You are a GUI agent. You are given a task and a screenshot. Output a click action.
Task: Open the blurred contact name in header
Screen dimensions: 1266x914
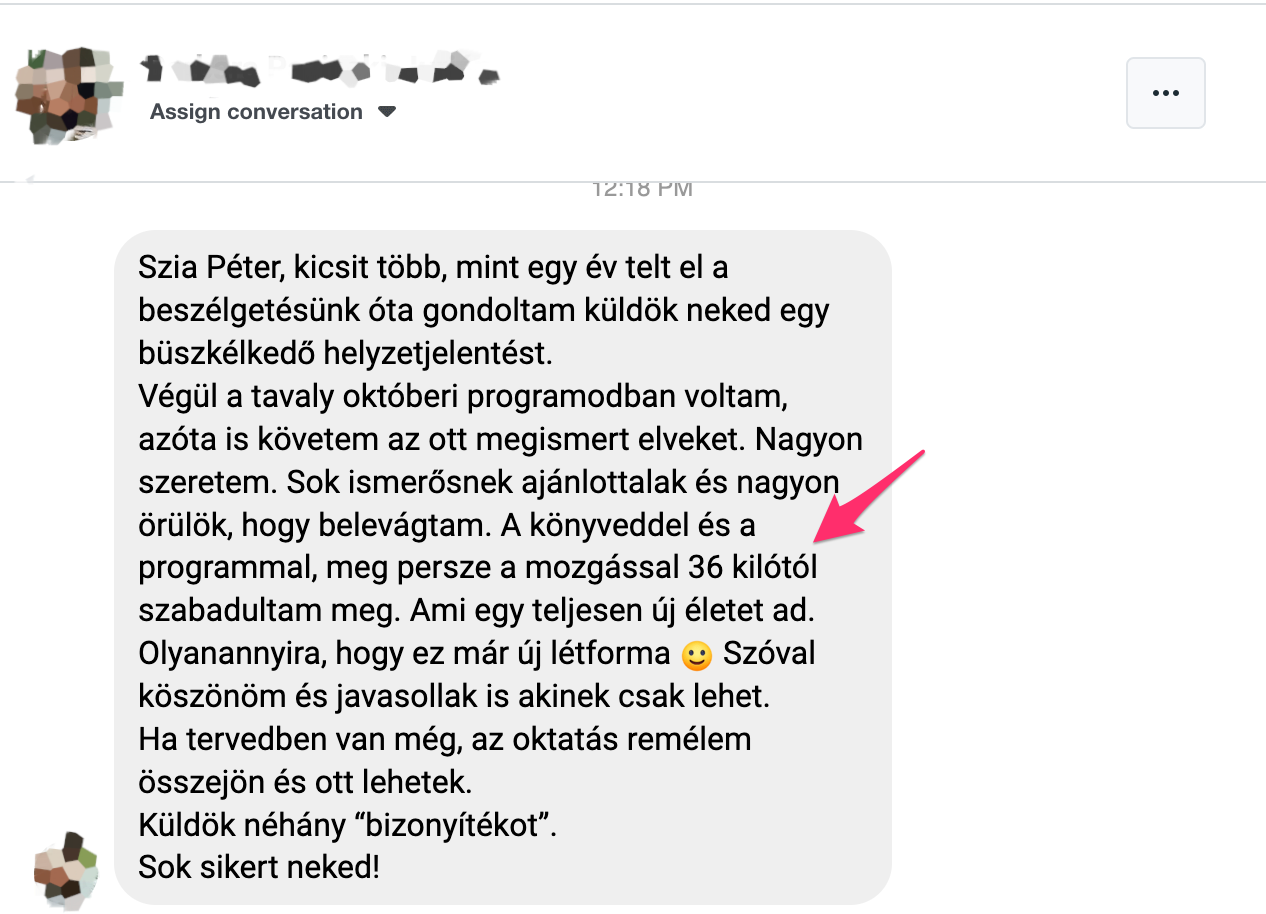tap(319, 67)
